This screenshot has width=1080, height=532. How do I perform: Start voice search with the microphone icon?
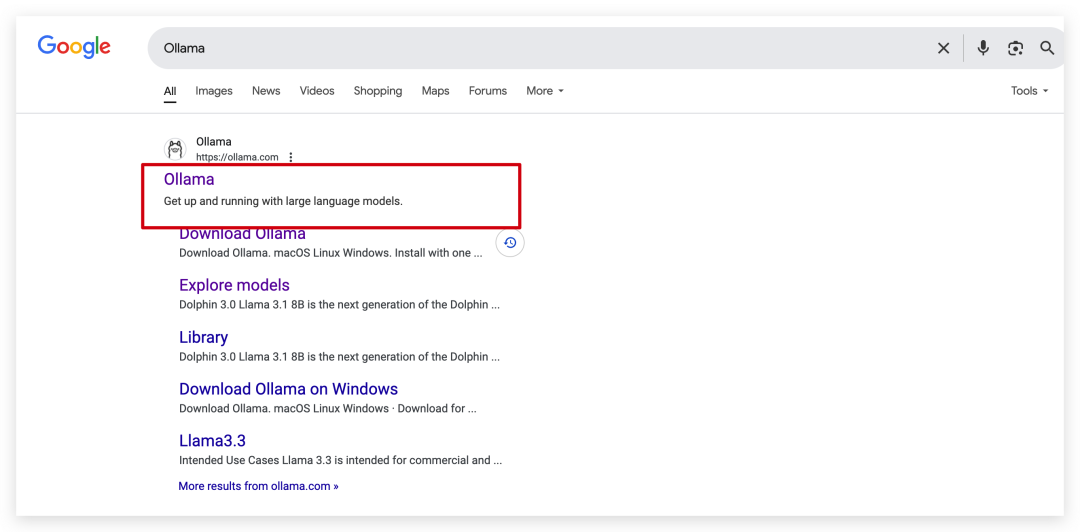click(983, 48)
